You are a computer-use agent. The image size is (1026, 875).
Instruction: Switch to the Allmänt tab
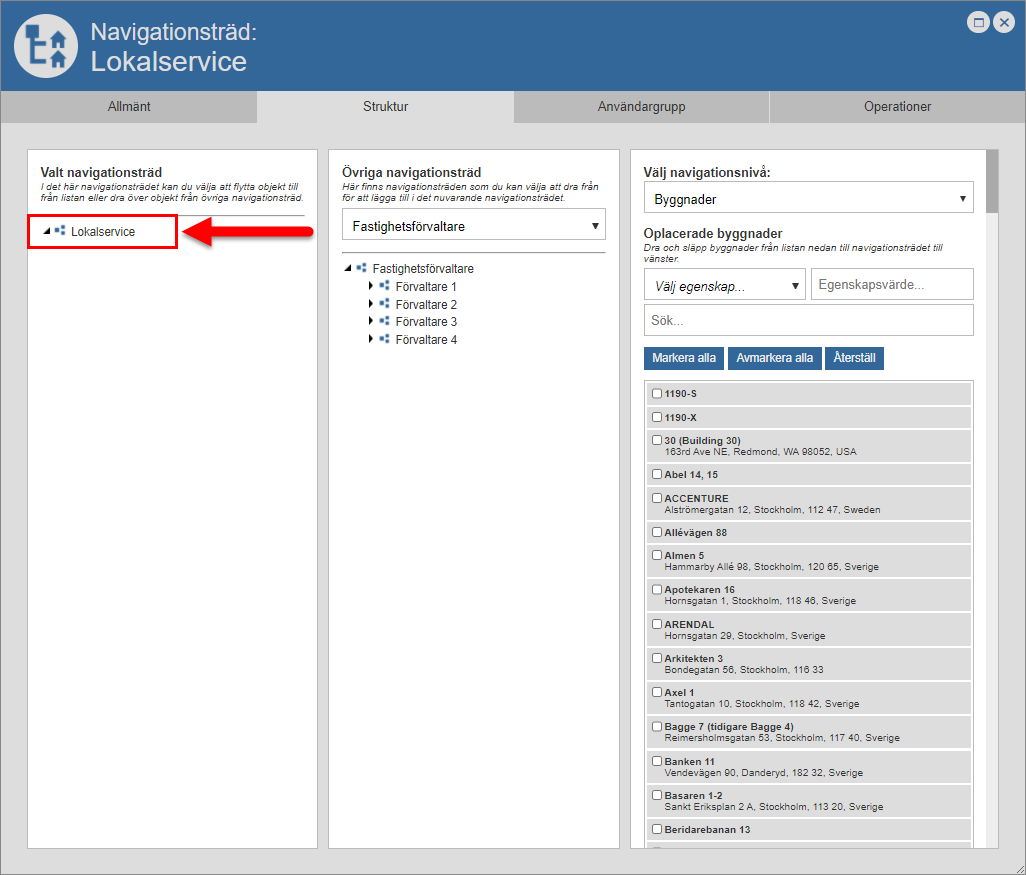pos(129,107)
